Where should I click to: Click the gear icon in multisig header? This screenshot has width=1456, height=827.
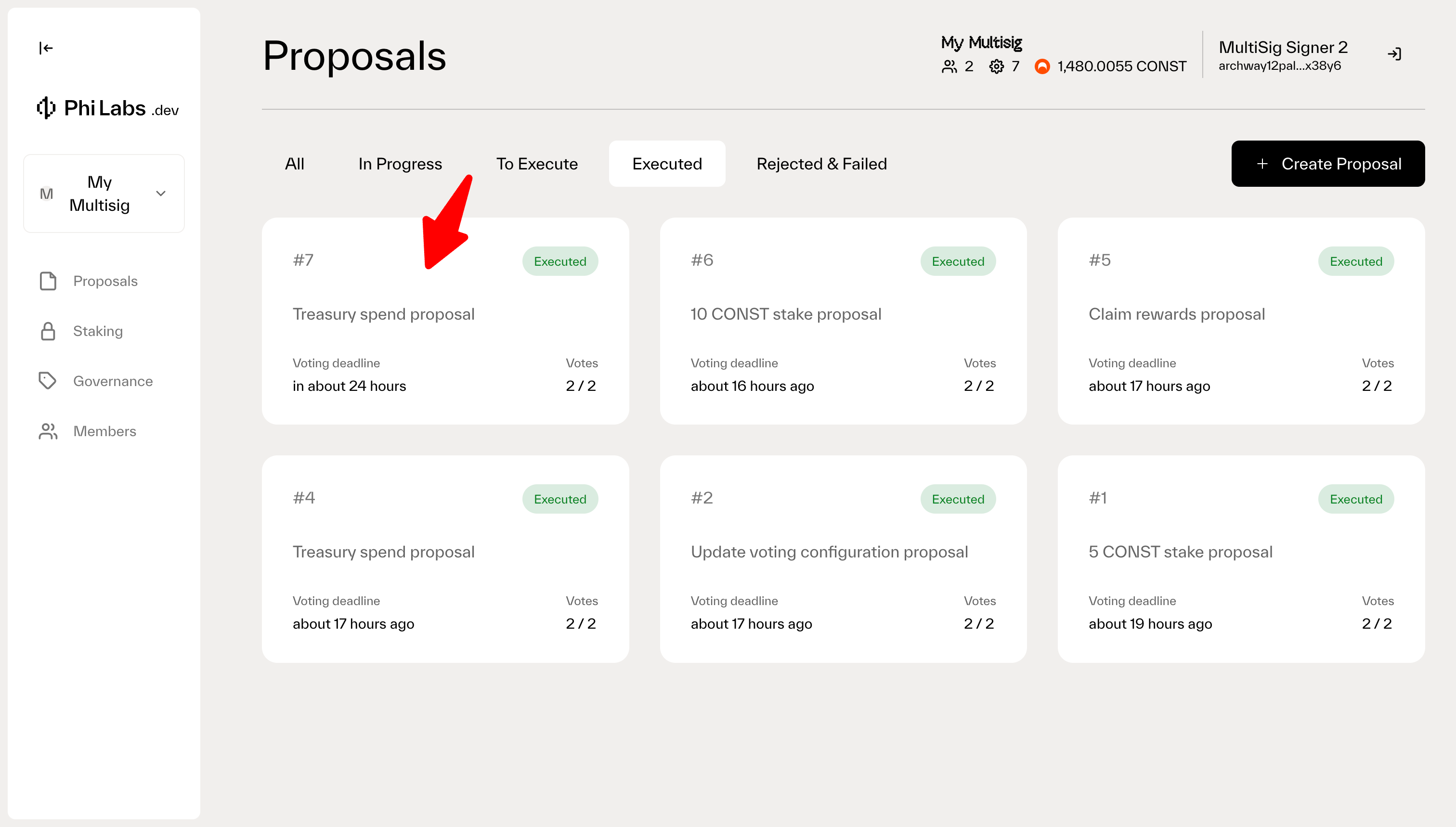[996, 67]
